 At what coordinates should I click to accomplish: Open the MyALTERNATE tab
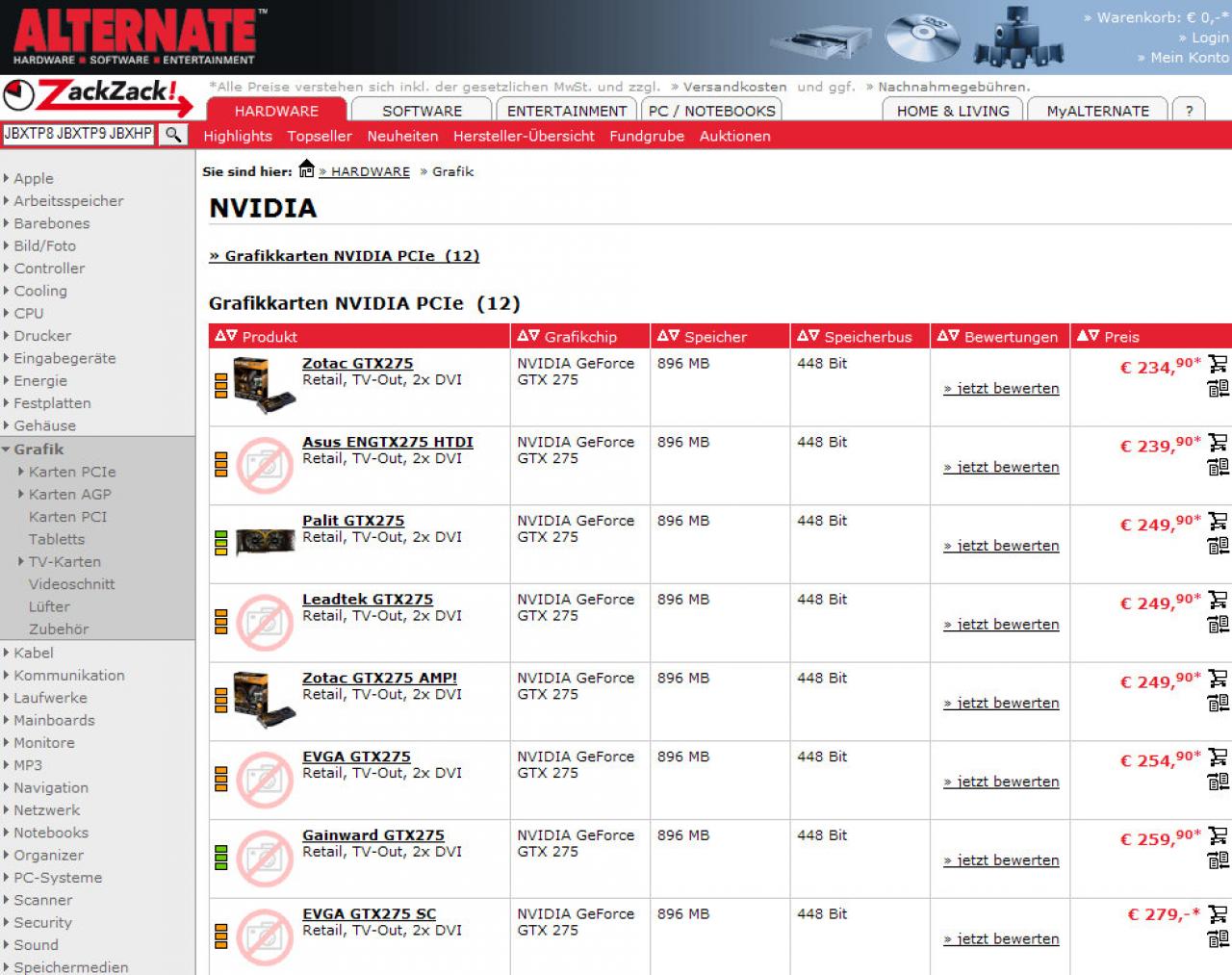(1098, 111)
